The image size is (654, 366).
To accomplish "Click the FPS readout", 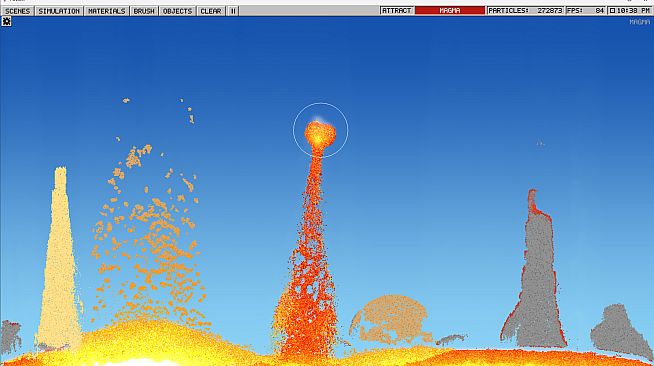I will pos(586,10).
